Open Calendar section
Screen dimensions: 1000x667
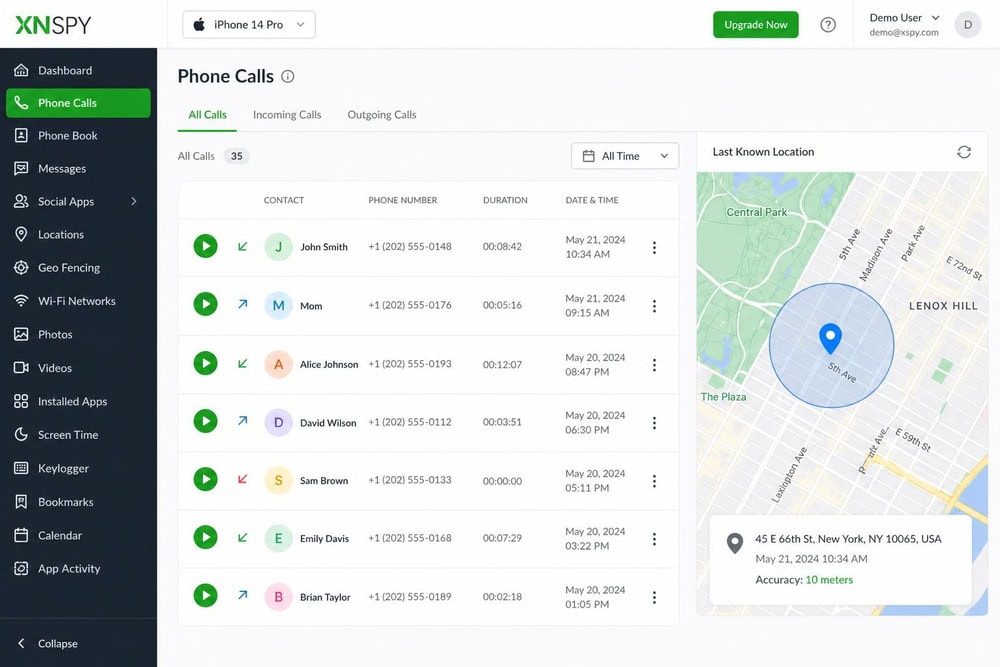[78, 535]
